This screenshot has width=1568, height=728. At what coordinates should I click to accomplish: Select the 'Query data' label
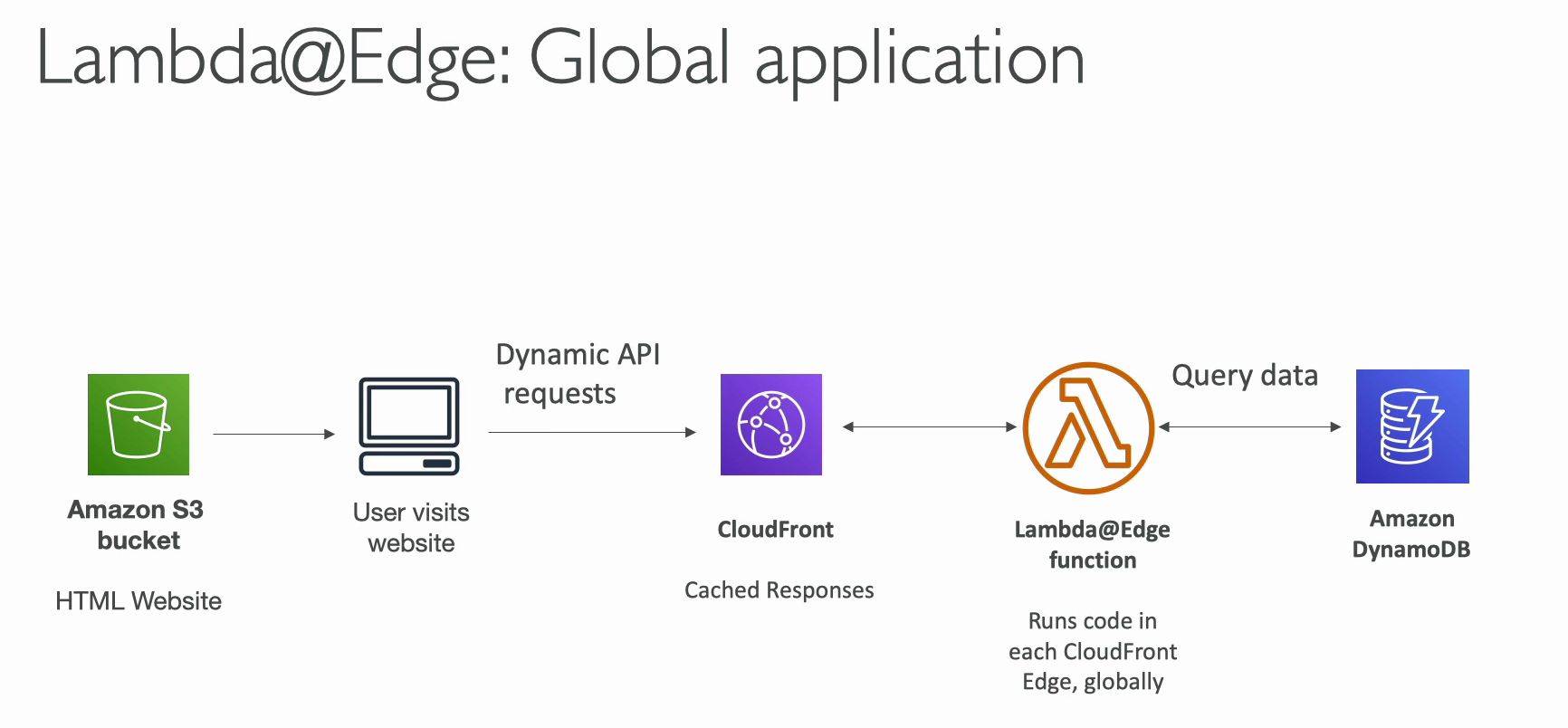(1245, 375)
